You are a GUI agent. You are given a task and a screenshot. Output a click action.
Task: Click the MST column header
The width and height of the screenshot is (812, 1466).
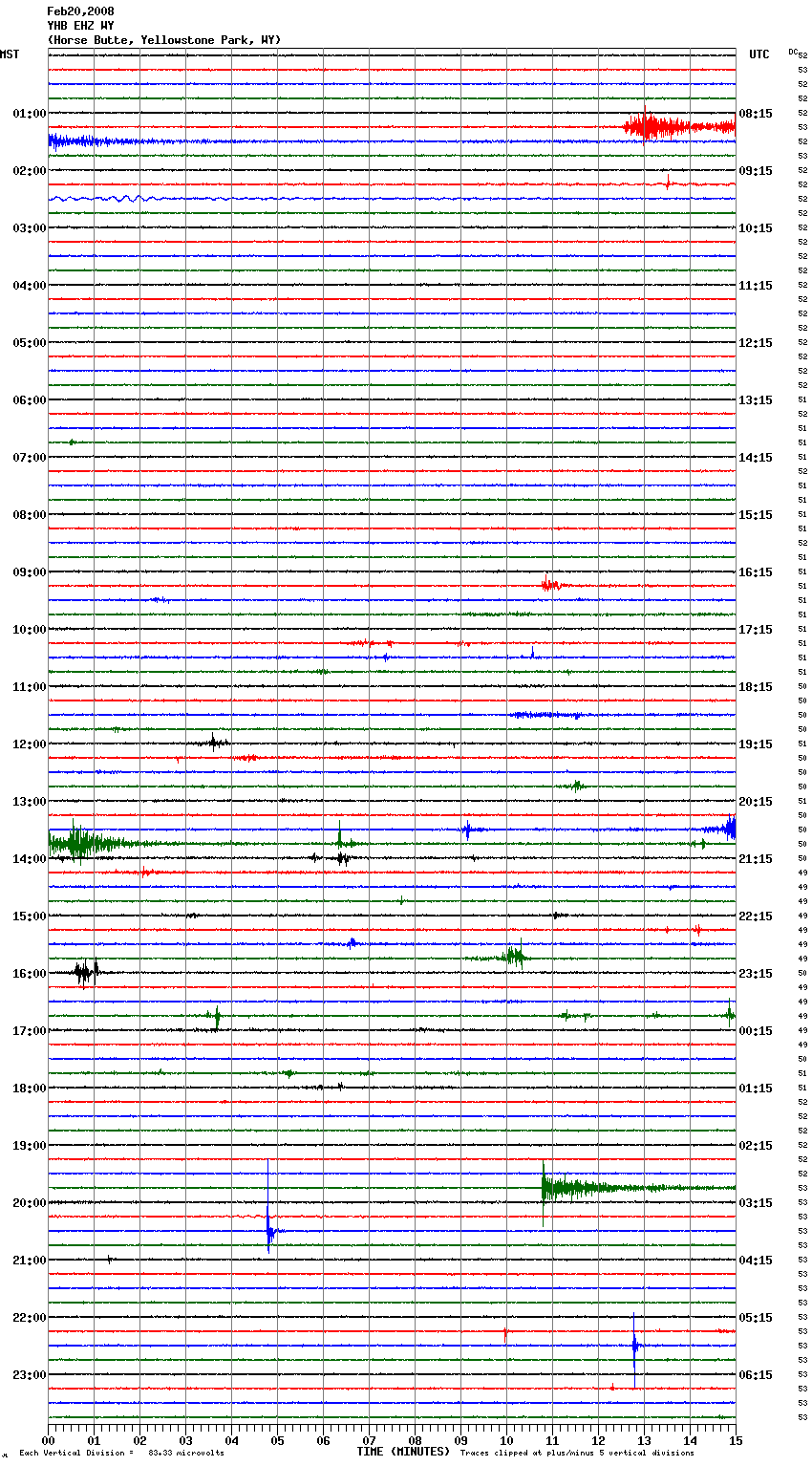10,54
